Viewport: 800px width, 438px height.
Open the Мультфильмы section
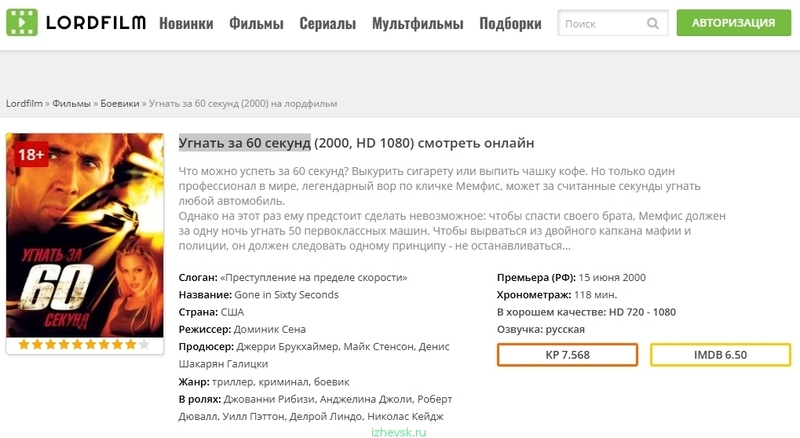point(417,23)
